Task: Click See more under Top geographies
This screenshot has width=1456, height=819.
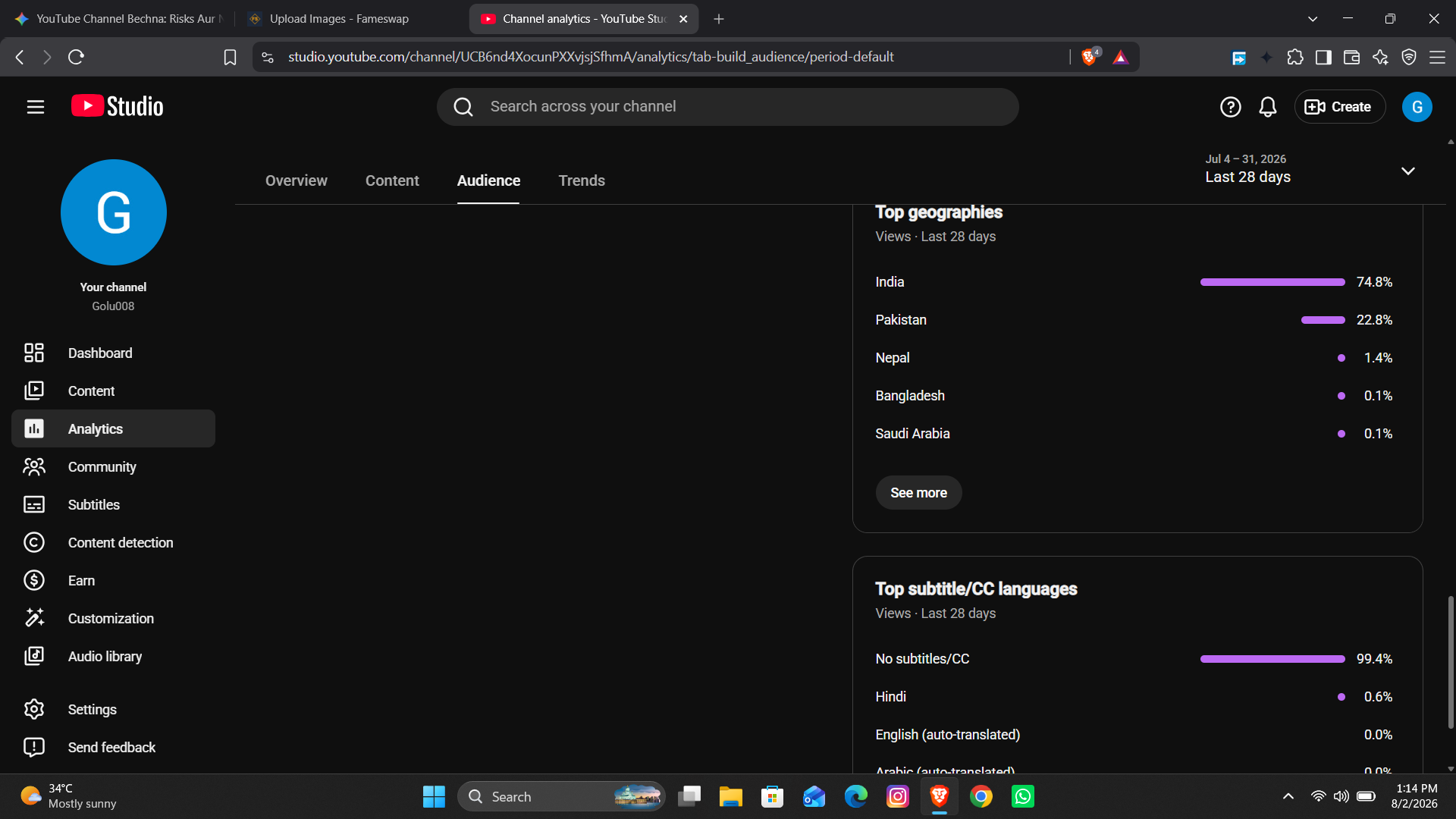Action: click(x=918, y=493)
